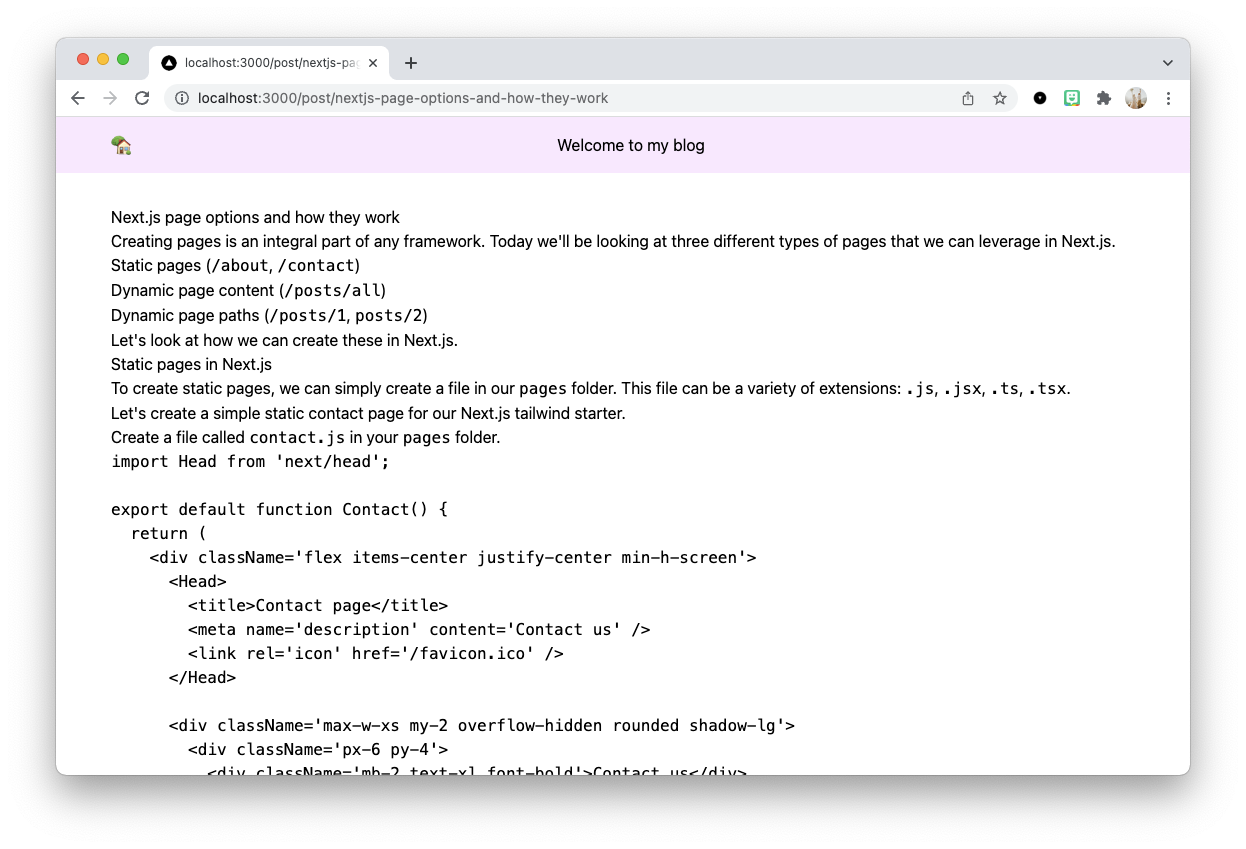Screen dimensions: 1246x849
Task: Reload the page with the refresh icon
Action: [x=142, y=98]
